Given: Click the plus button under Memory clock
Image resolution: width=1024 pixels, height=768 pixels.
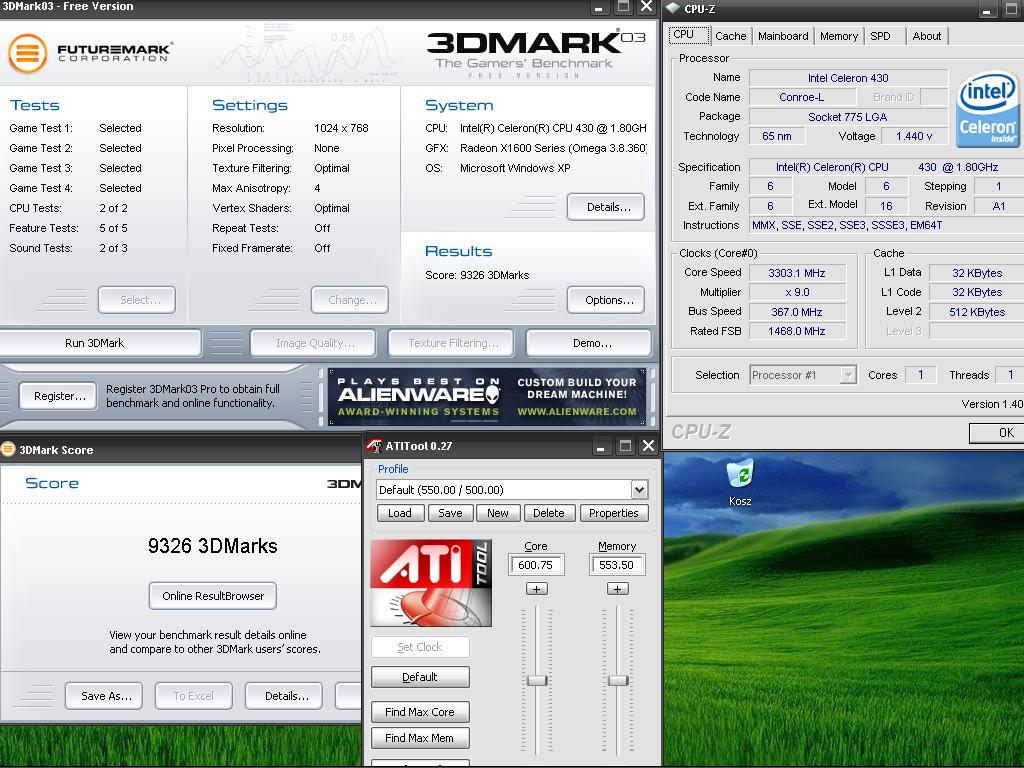Looking at the screenshot, I should (x=617, y=589).
